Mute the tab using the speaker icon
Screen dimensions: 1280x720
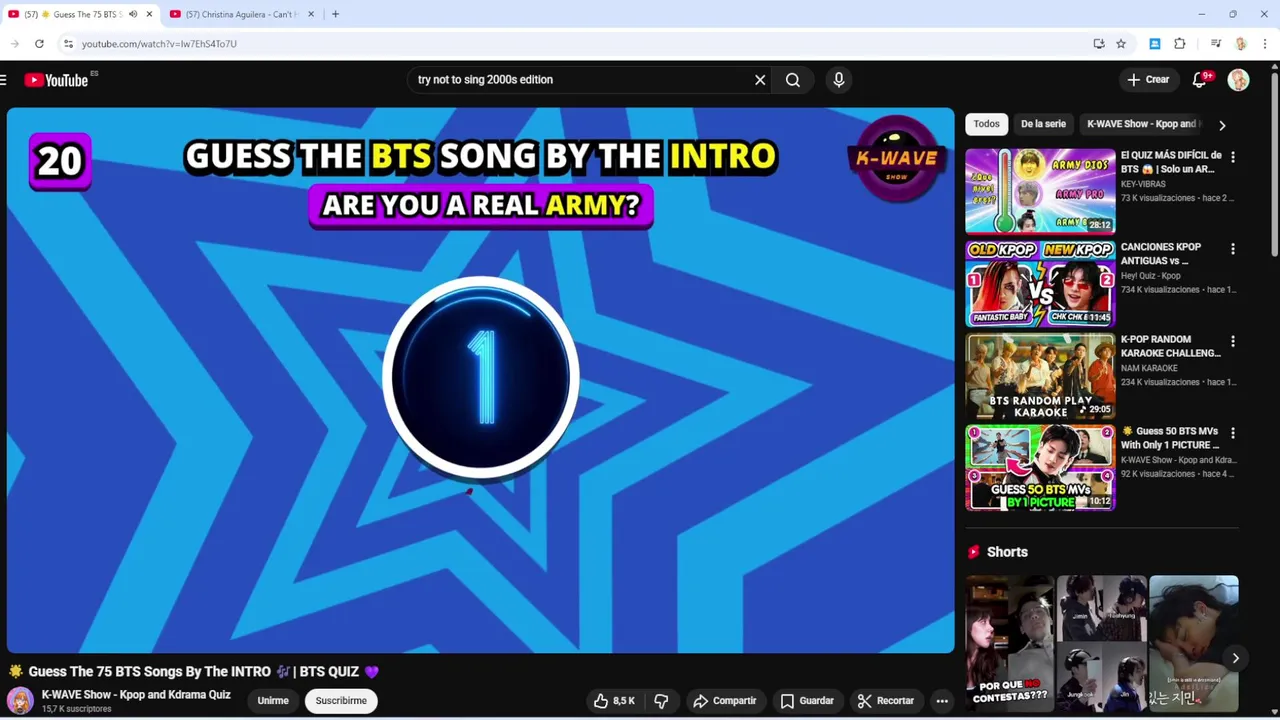click(133, 14)
